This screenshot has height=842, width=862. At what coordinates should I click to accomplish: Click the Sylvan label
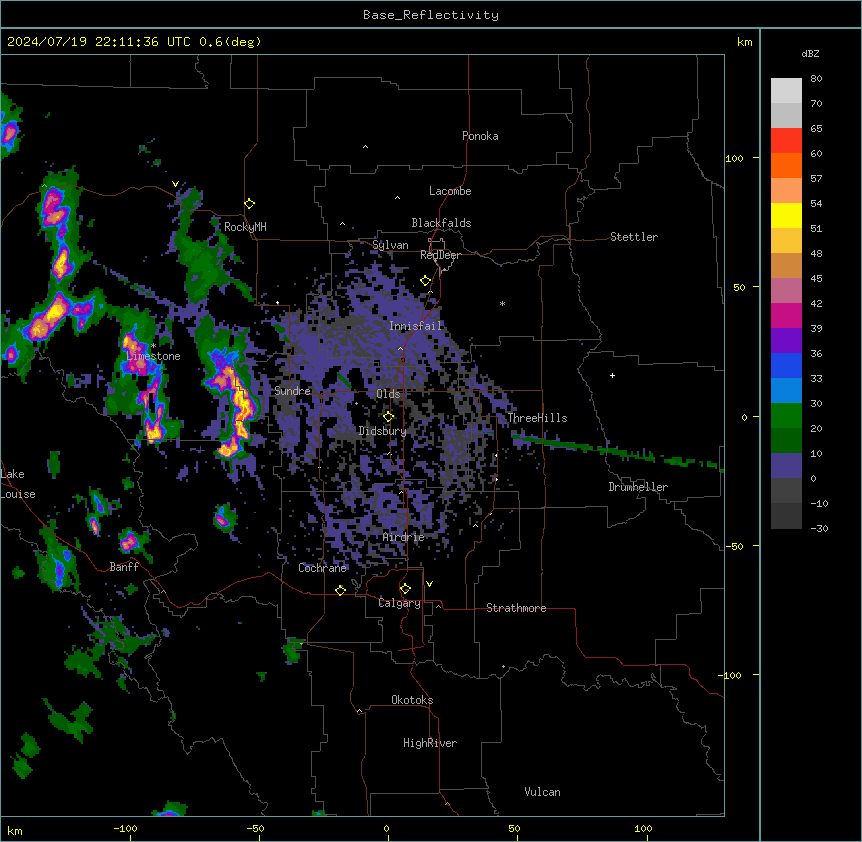coord(390,245)
